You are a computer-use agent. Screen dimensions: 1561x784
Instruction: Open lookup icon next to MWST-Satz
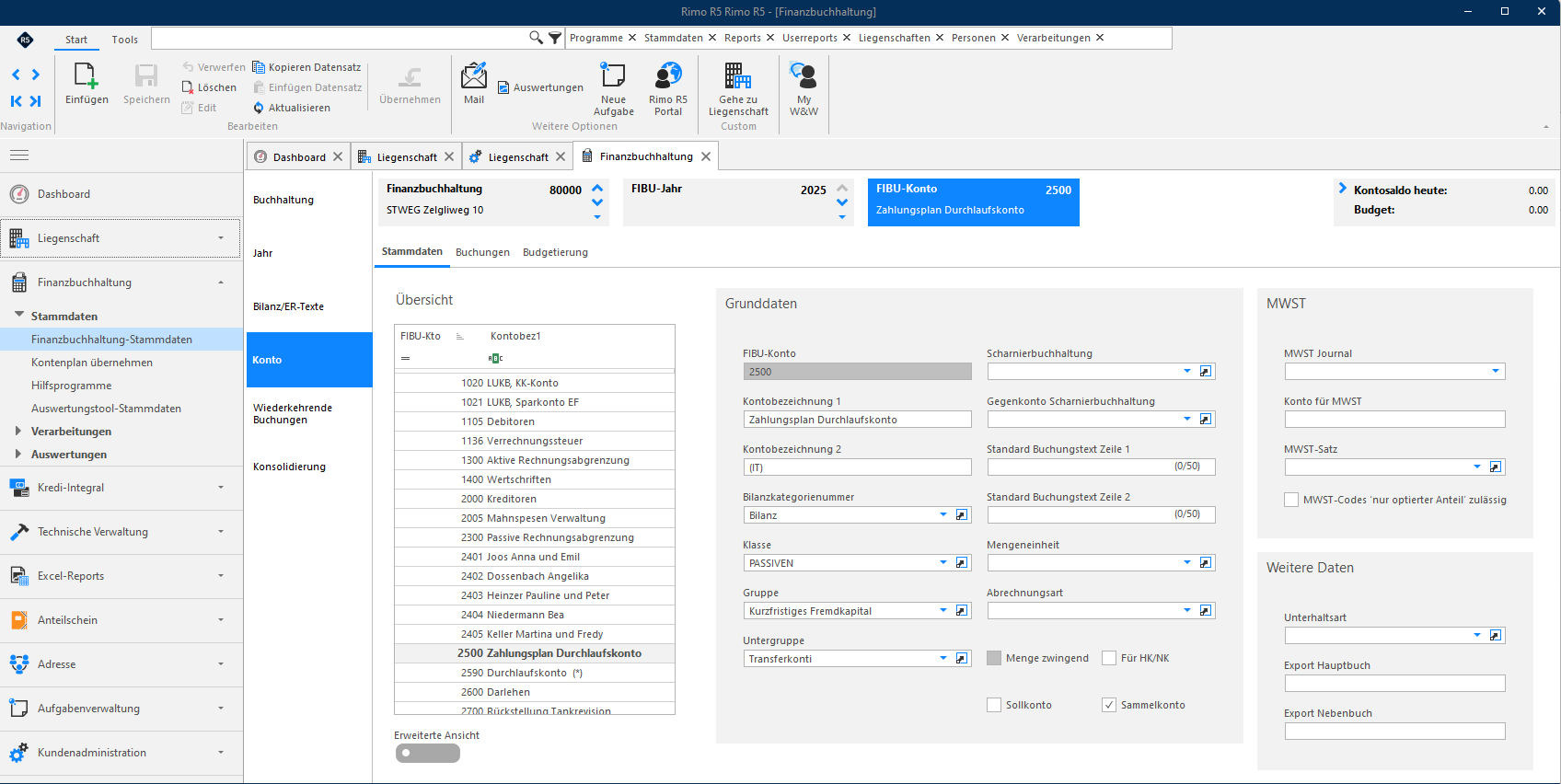[x=1496, y=467]
